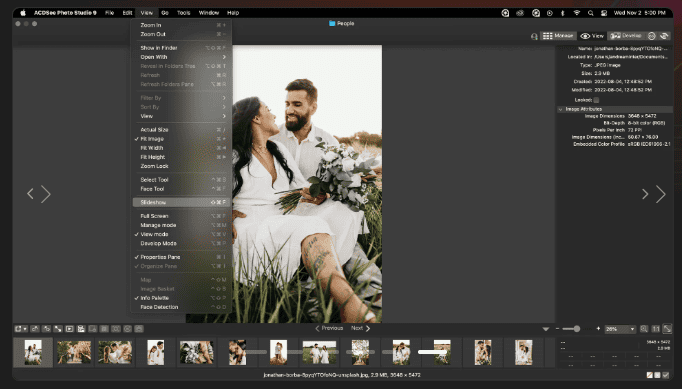The width and height of the screenshot is (682, 389).
Task: Click the slideshow play icon in bottom toolbar
Action: (70, 329)
